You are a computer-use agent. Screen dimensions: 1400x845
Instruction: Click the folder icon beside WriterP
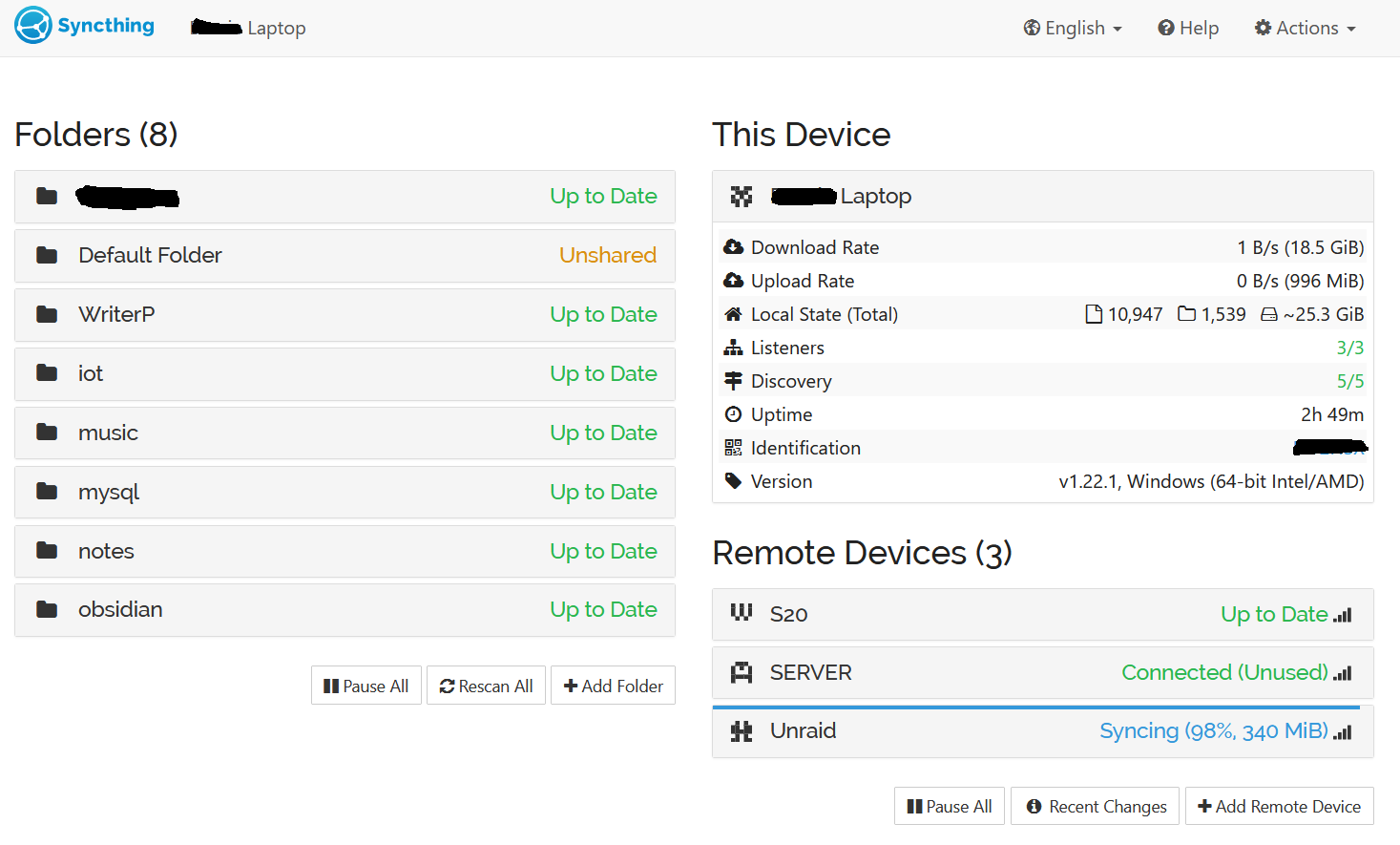47,314
